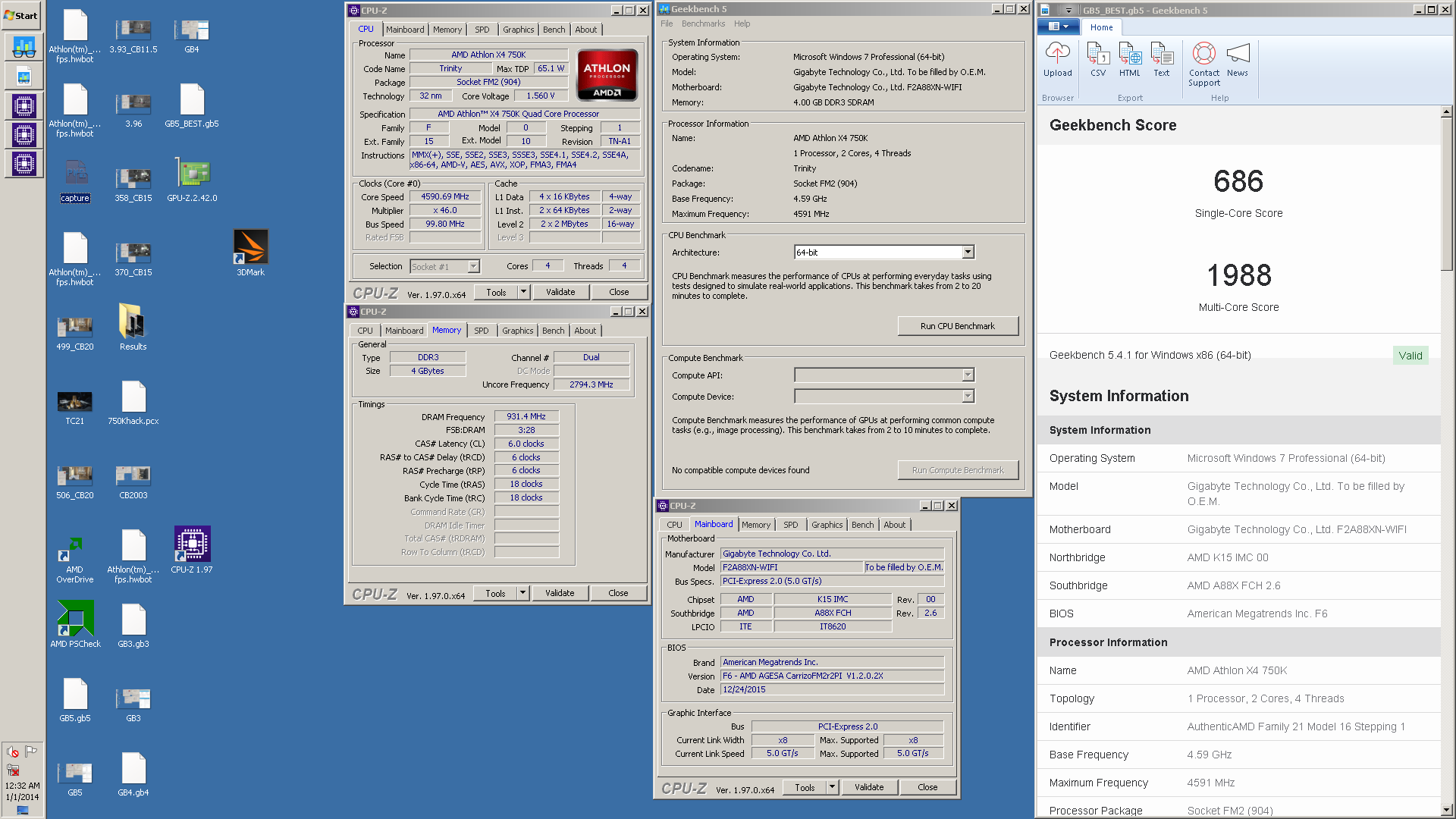Open Contact Support in ribbon
The width and height of the screenshot is (1456, 819).
(1204, 64)
